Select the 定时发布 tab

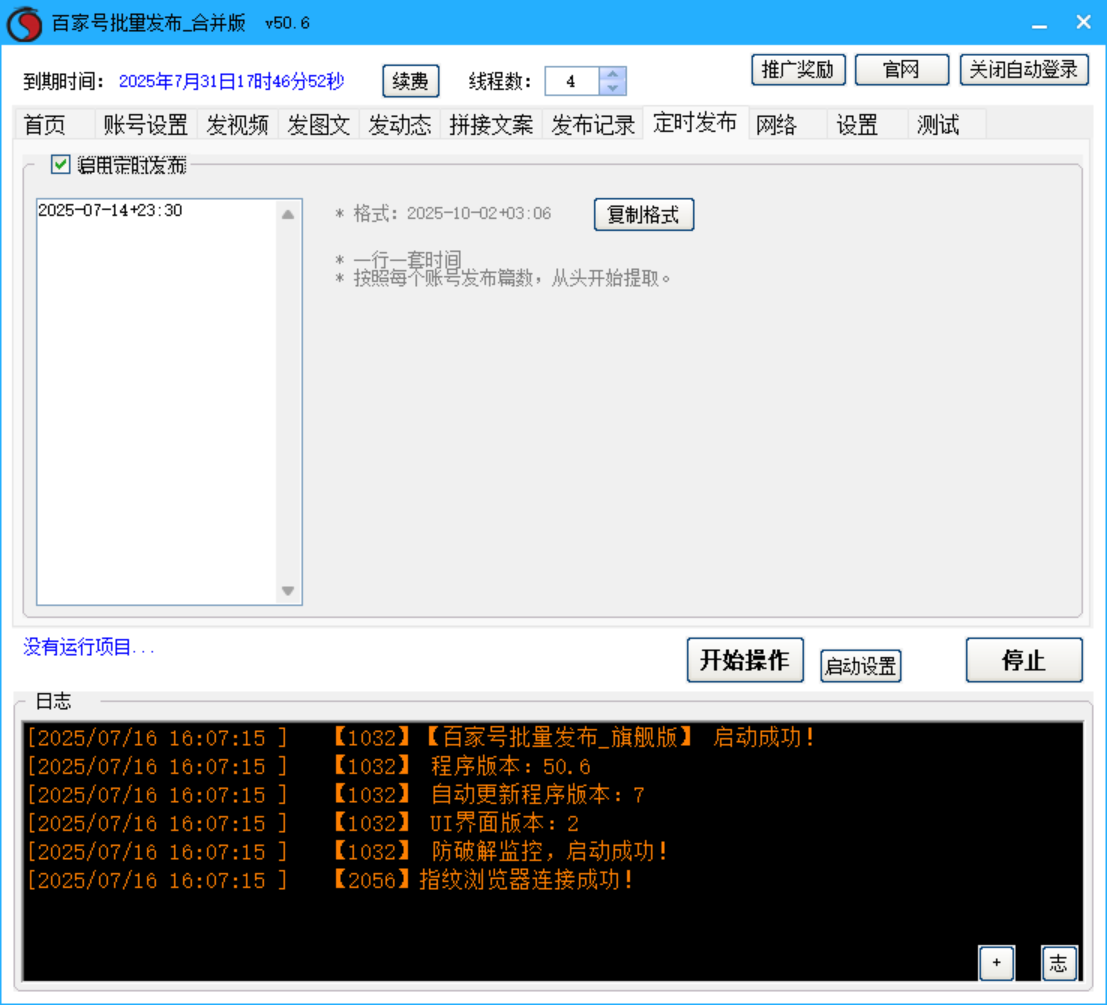695,123
